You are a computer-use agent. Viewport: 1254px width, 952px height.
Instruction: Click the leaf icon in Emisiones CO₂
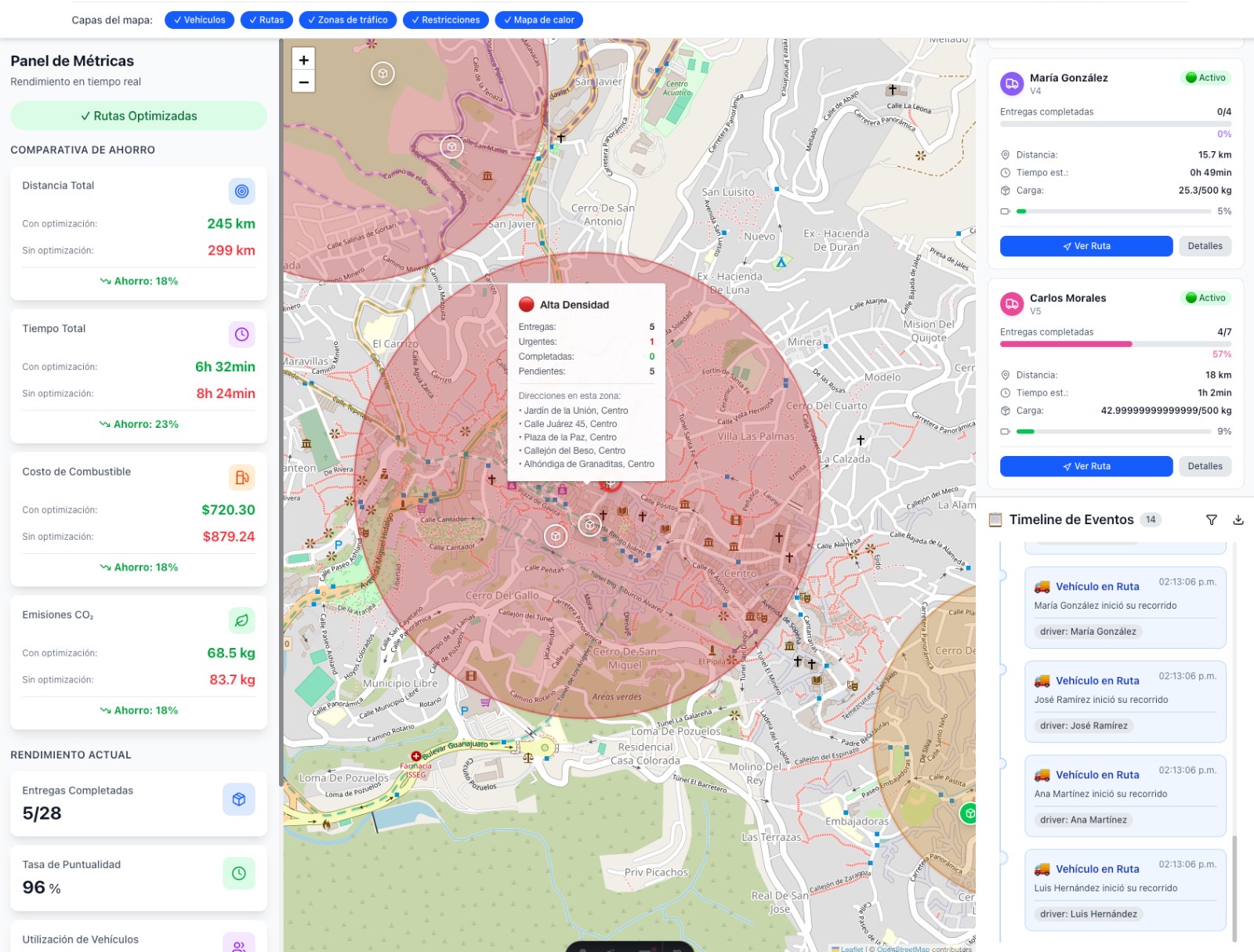[x=241, y=621]
